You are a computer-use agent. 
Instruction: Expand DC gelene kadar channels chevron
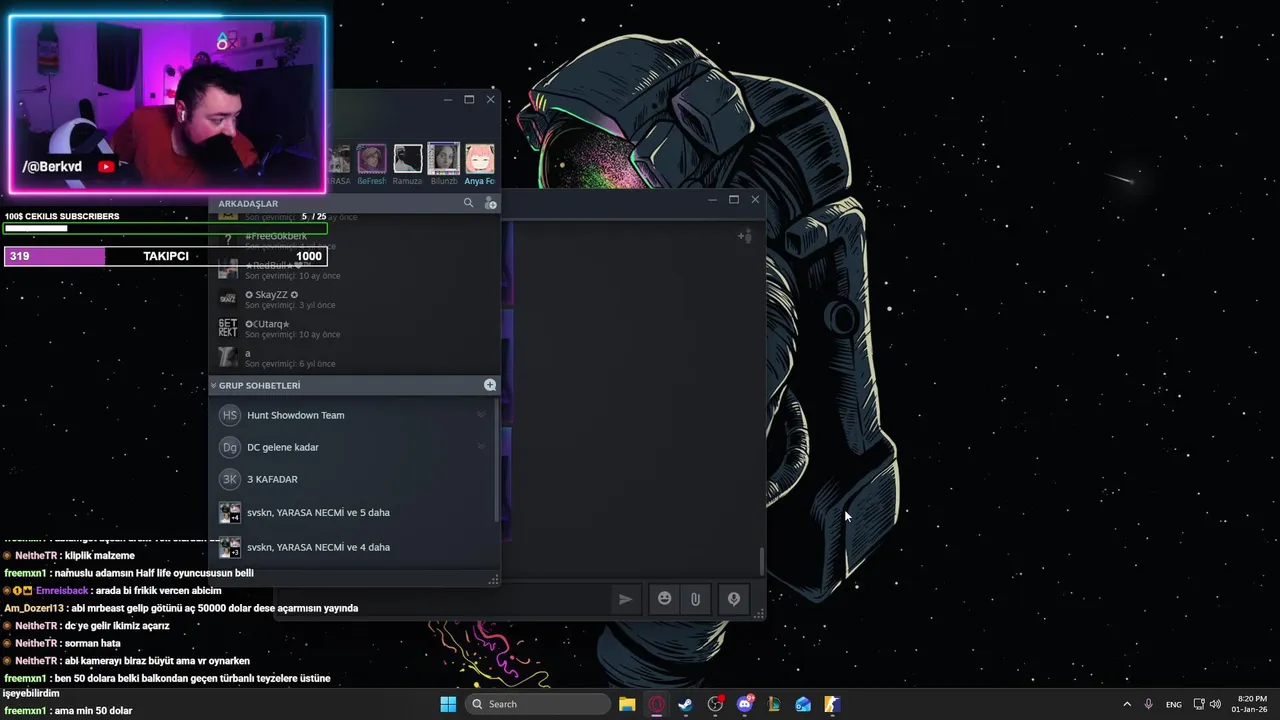[481, 447]
